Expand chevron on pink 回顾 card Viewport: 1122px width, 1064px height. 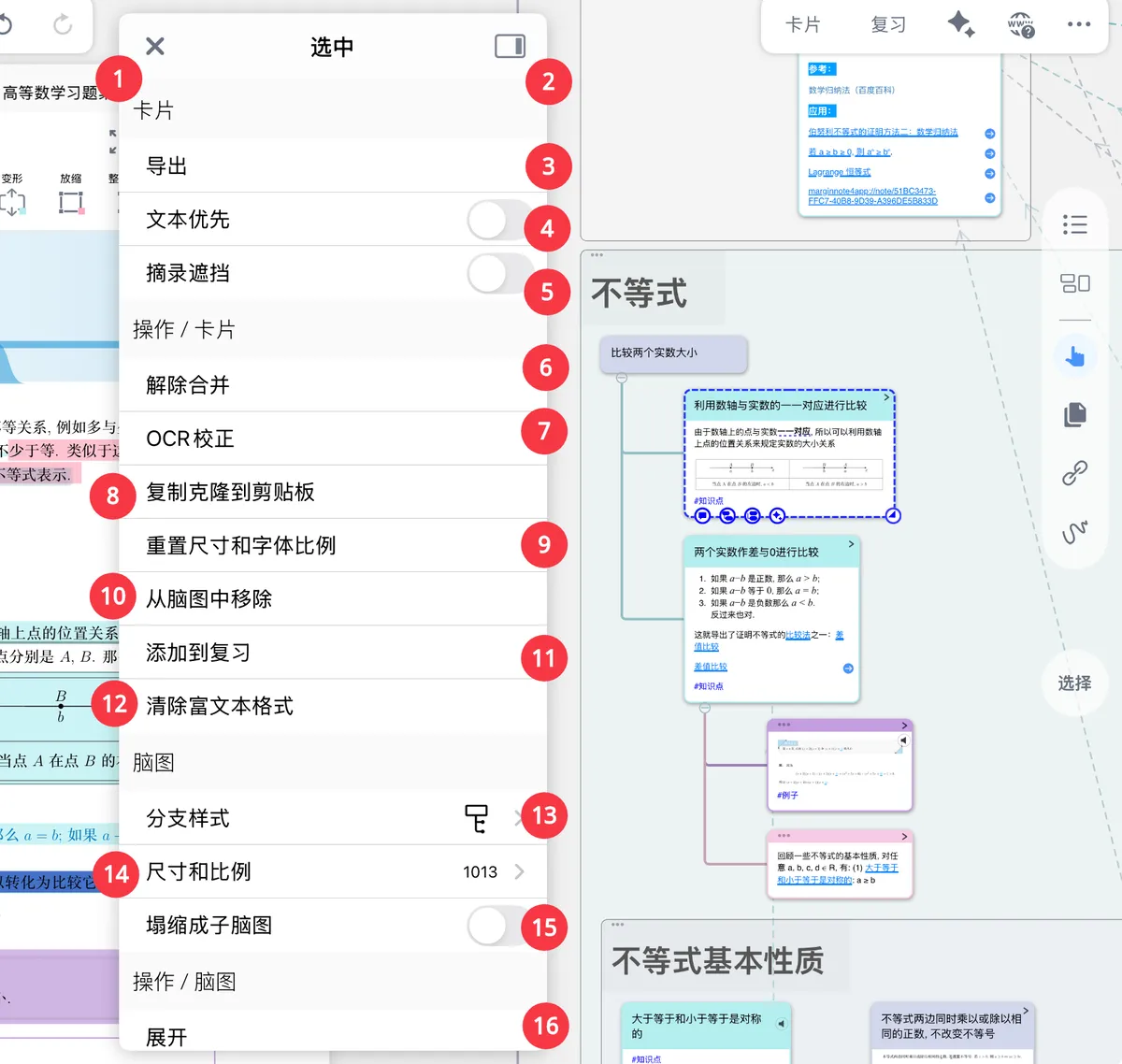[904, 836]
